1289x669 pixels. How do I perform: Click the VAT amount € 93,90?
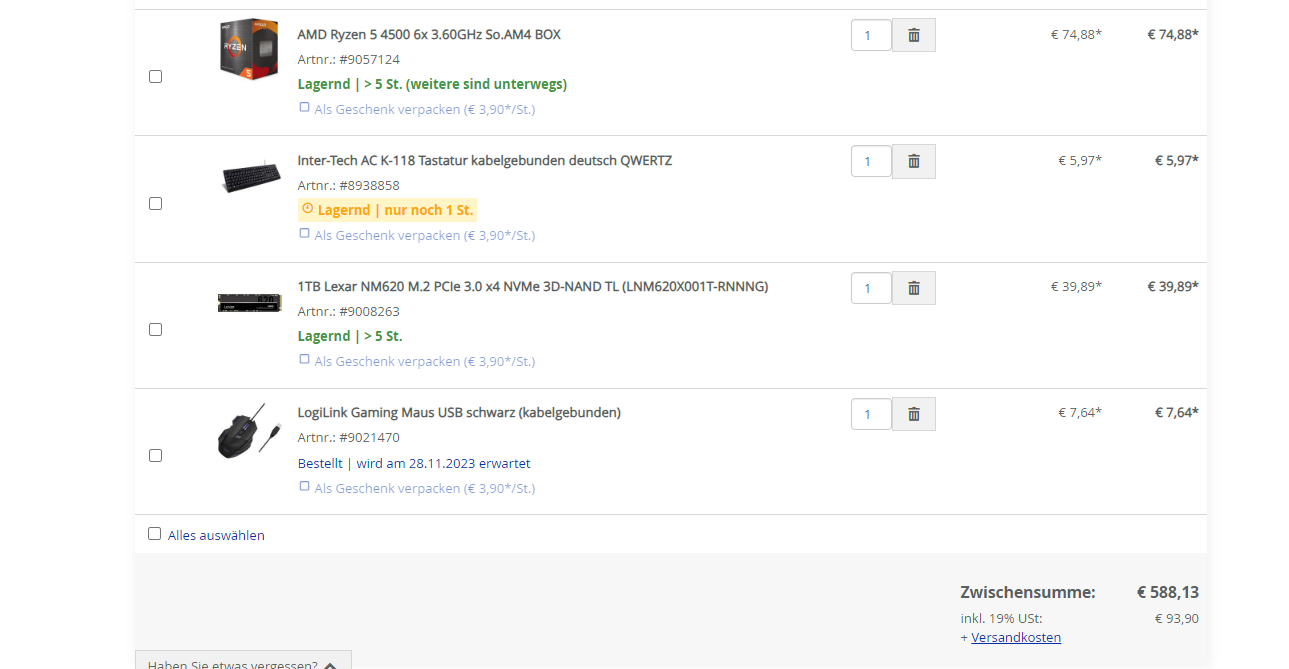pyautogui.click(x=1176, y=618)
